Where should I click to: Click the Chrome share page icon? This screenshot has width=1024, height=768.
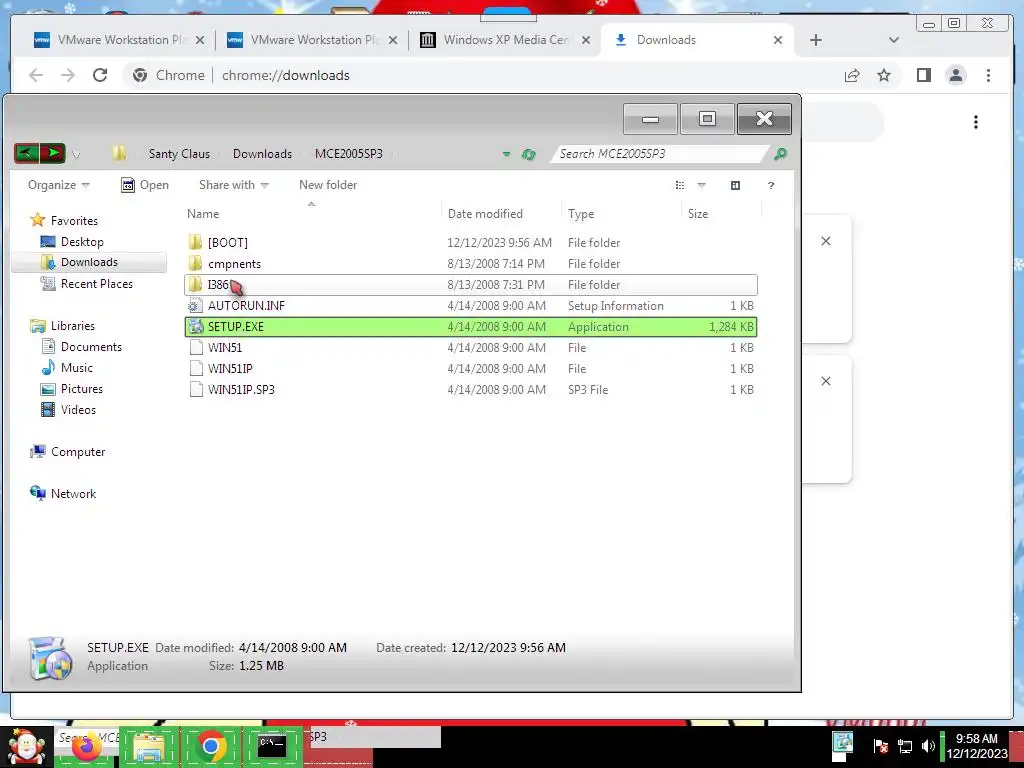[x=852, y=75]
